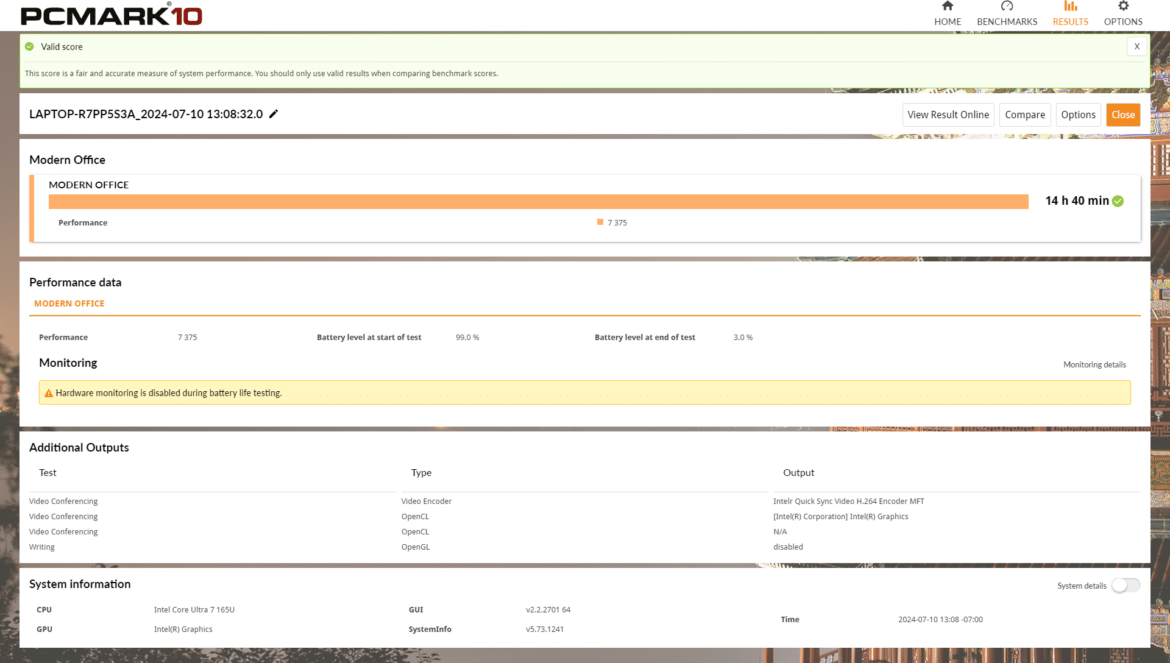Select the MODERN OFFICE performance data tab
This screenshot has height=663, width=1170.
[69, 304]
